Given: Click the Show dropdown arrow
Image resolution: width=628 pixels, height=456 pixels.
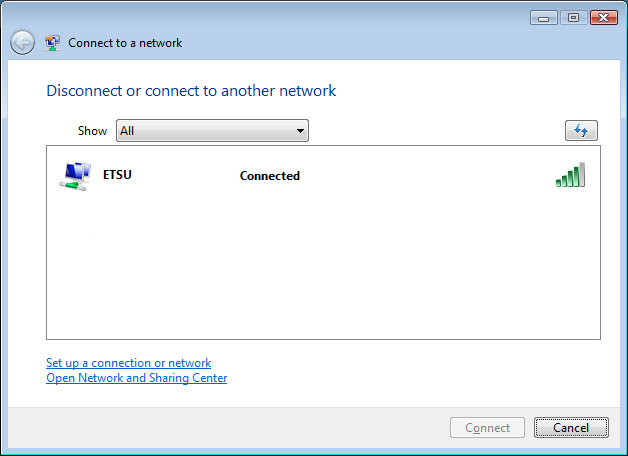Looking at the screenshot, I should pos(300,131).
